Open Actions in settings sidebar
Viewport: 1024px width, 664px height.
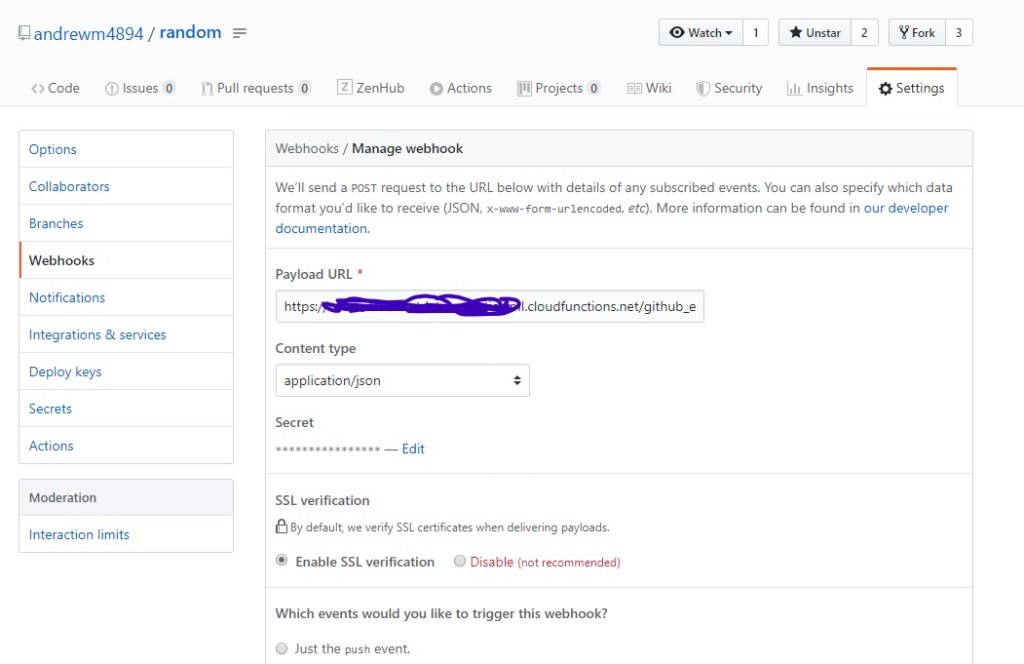tap(126, 446)
